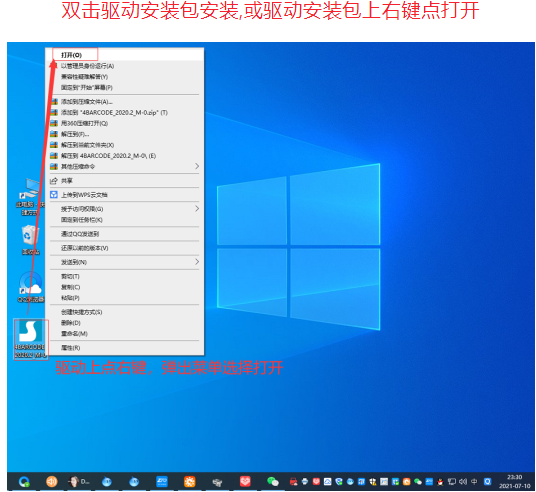
Task: Click orange sun-like app taskbar icon
Action: tap(189, 481)
